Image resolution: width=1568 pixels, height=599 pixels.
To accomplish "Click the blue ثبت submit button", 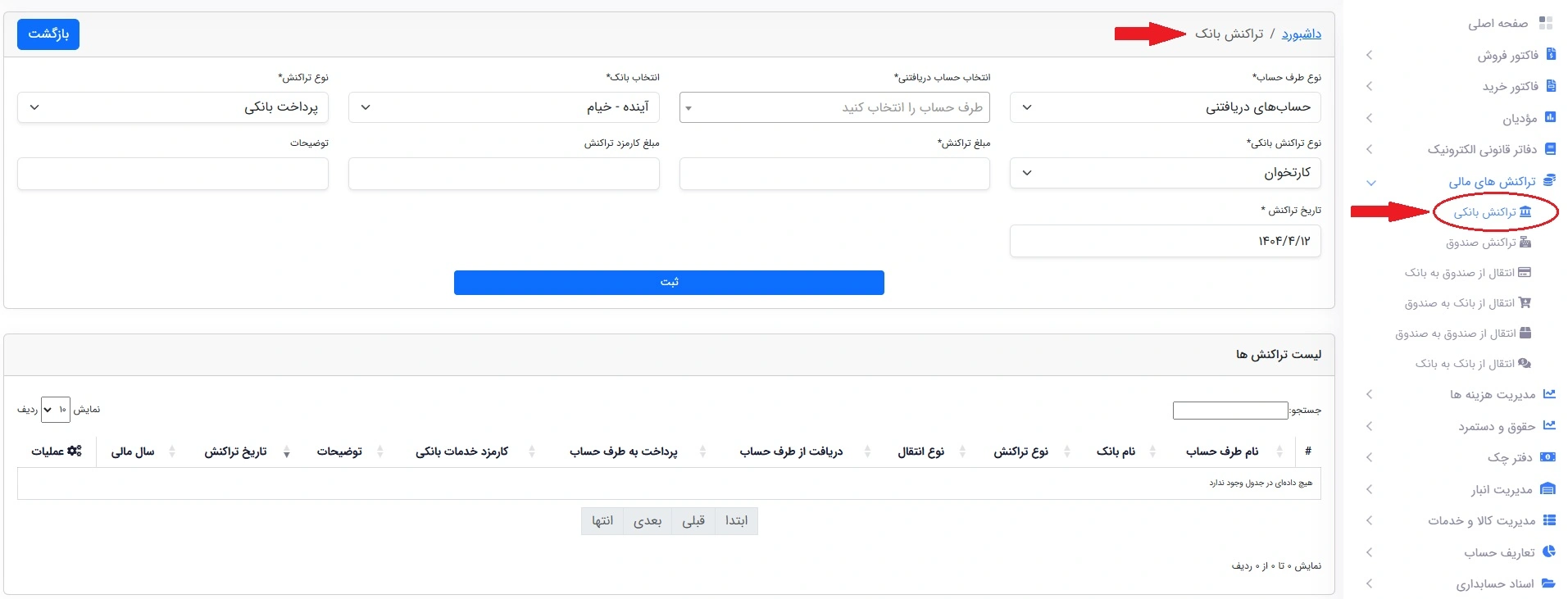I will tap(669, 283).
